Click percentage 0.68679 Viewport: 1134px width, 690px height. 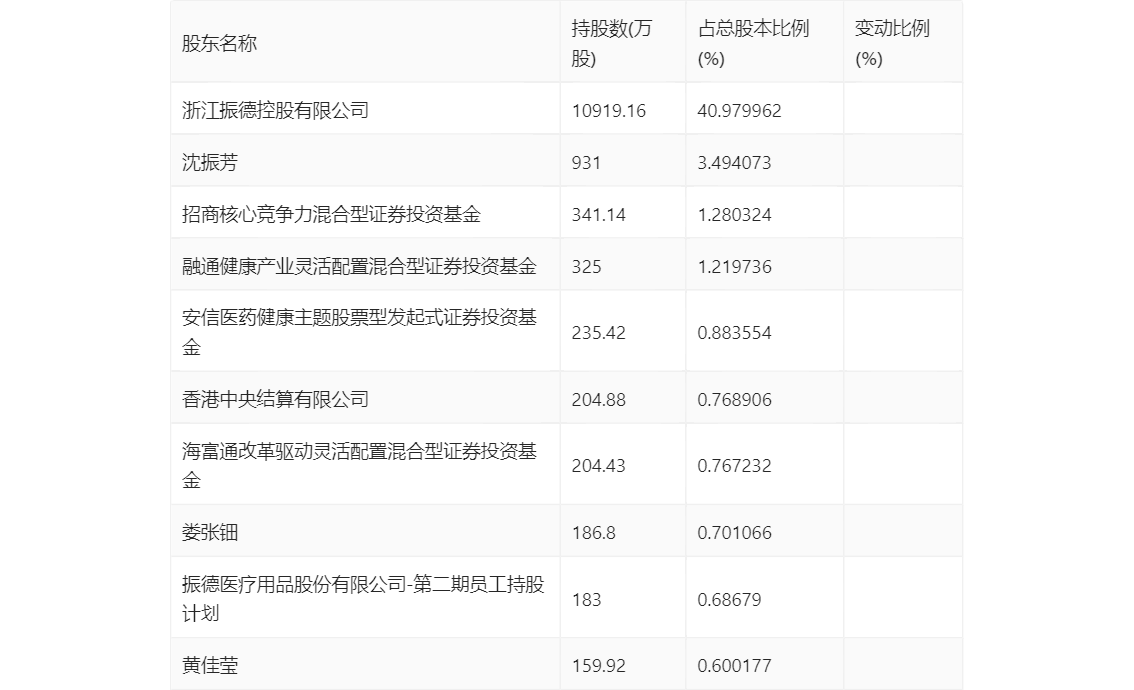point(729,600)
